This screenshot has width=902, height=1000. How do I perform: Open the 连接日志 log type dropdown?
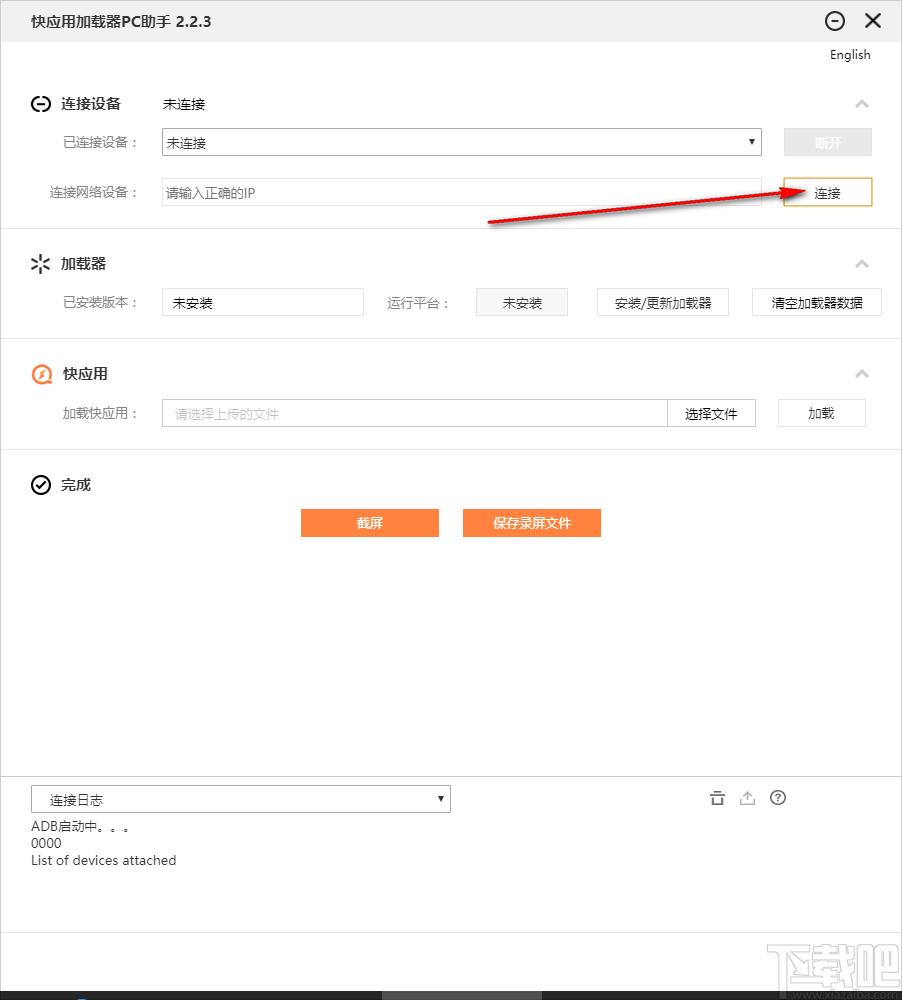coord(240,799)
